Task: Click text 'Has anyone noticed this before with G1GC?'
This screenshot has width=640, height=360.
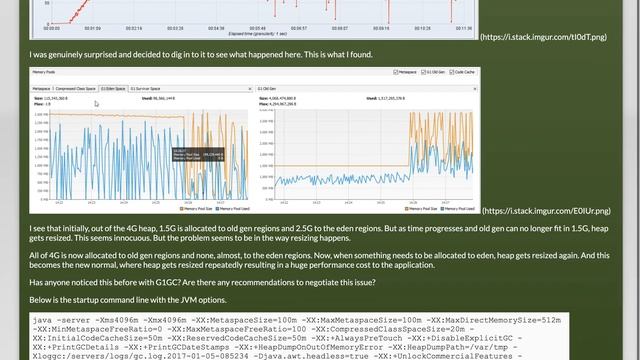Action: pos(105,282)
